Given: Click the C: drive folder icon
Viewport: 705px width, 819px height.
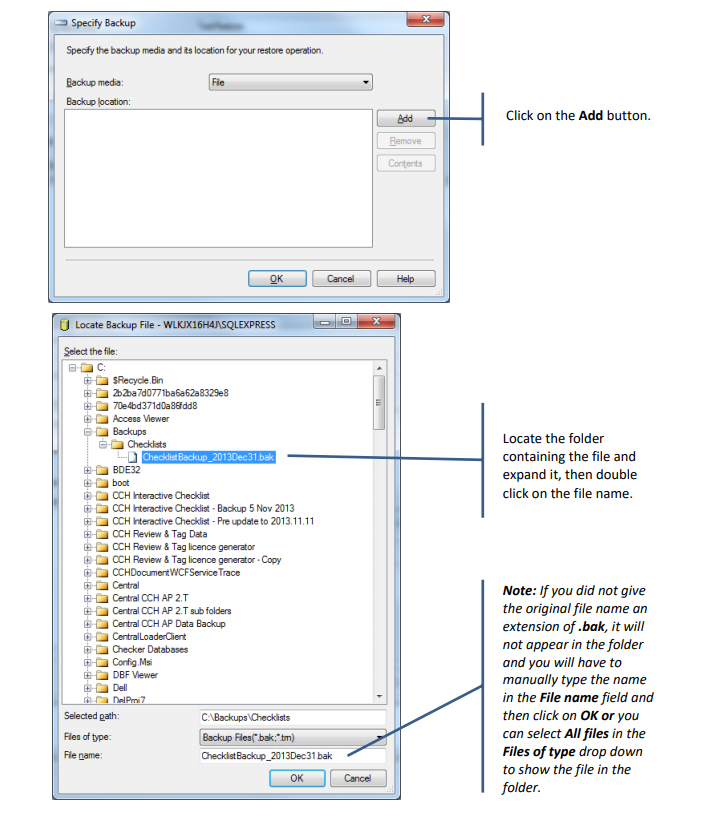Looking at the screenshot, I should click(87, 368).
